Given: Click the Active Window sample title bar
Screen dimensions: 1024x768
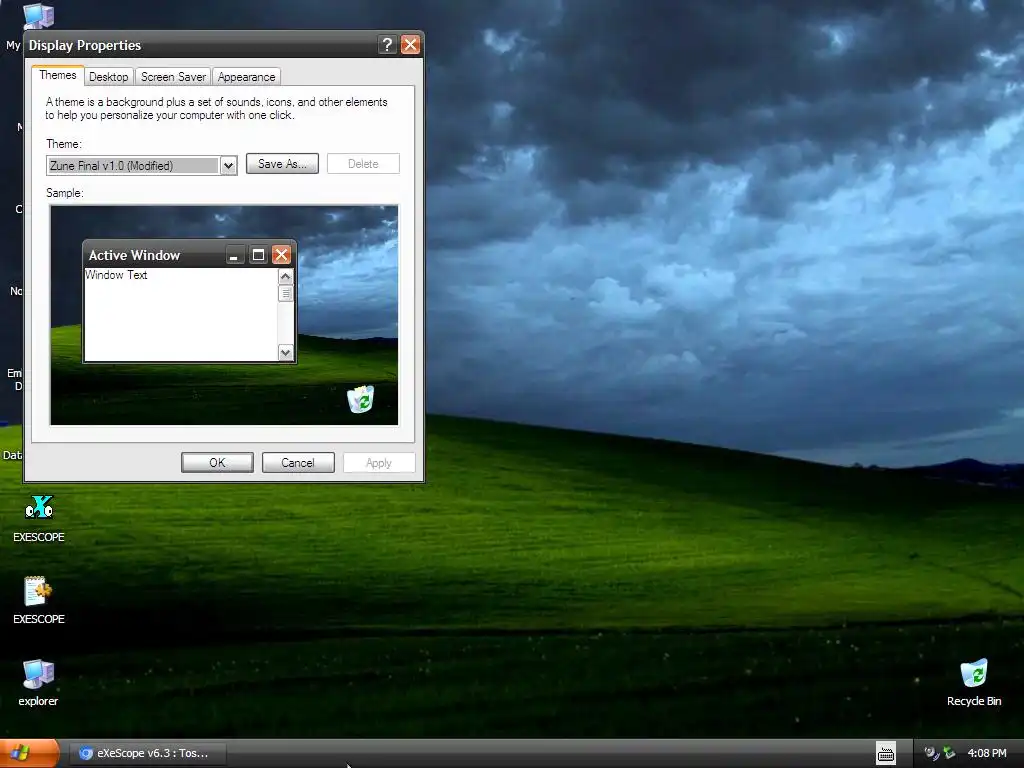Looking at the screenshot, I should (x=189, y=255).
